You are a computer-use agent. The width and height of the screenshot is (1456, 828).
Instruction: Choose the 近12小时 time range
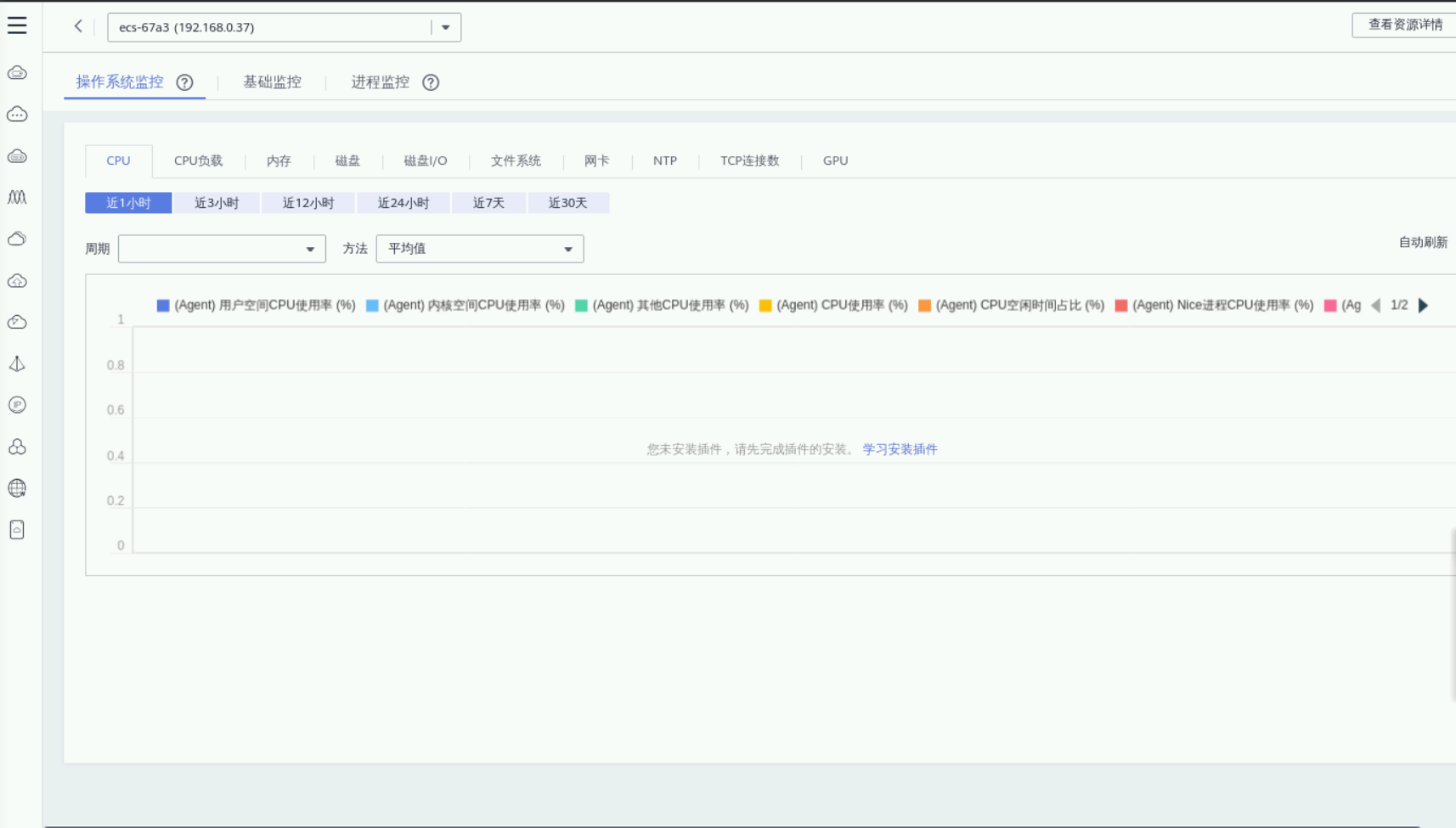[308, 203]
